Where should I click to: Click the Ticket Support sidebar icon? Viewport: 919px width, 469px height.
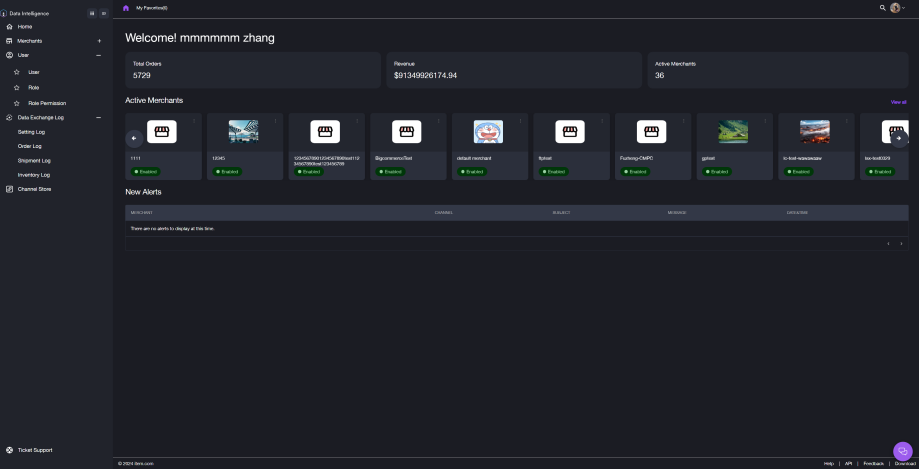tap(10, 450)
